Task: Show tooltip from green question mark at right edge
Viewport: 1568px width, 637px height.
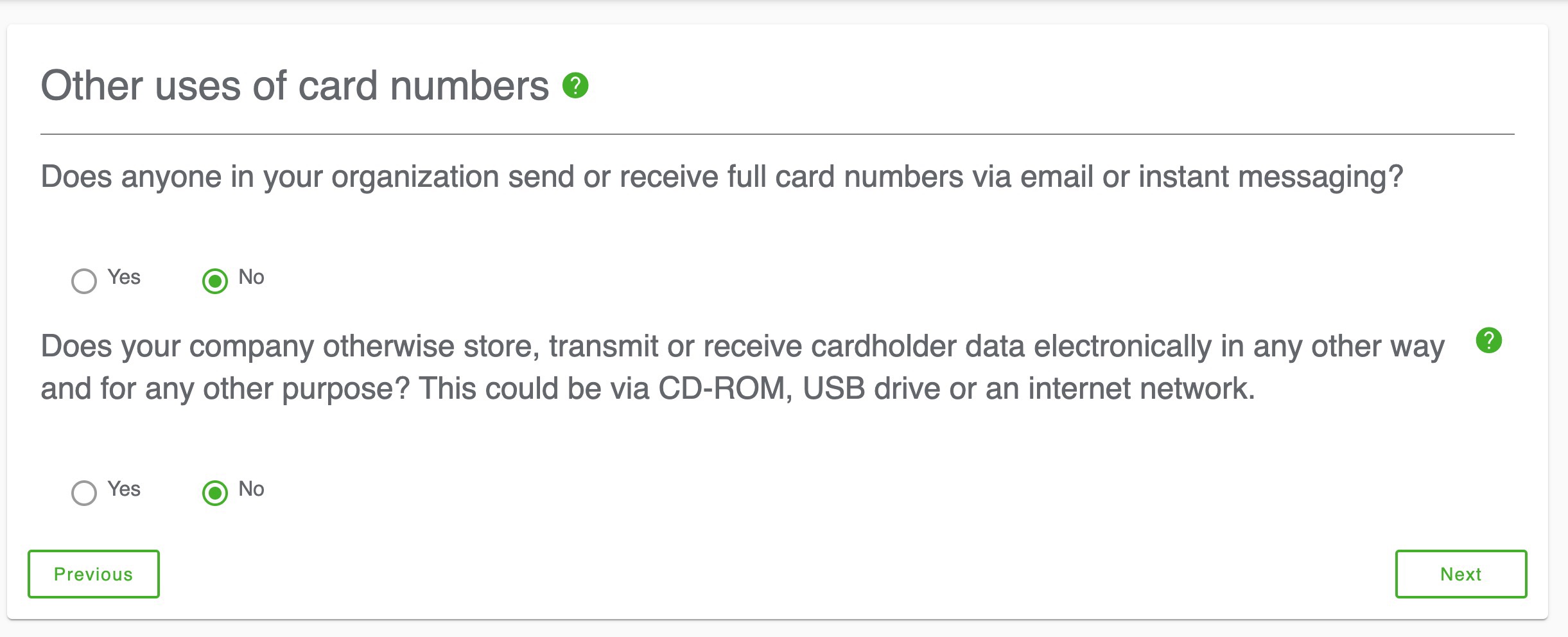Action: tap(1488, 340)
